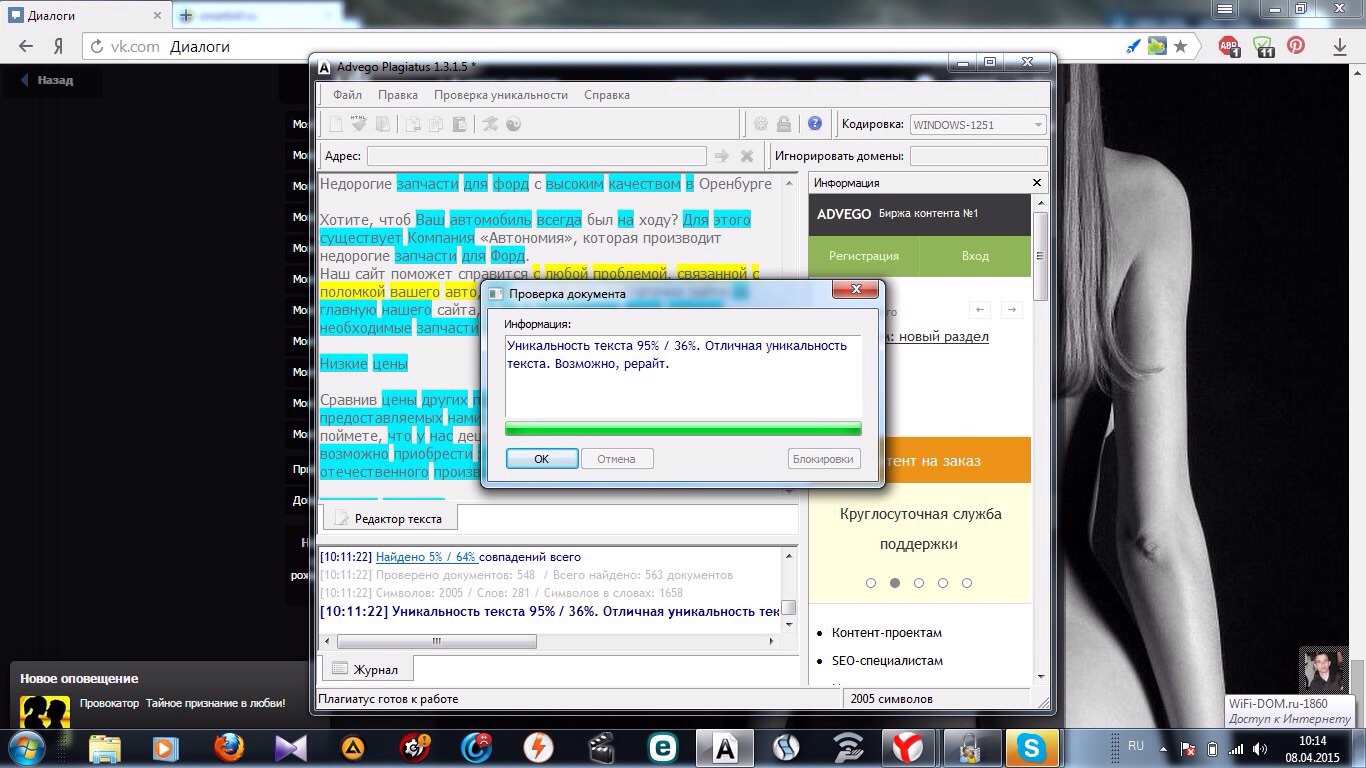Open Firefox from the taskbar

tap(228, 747)
